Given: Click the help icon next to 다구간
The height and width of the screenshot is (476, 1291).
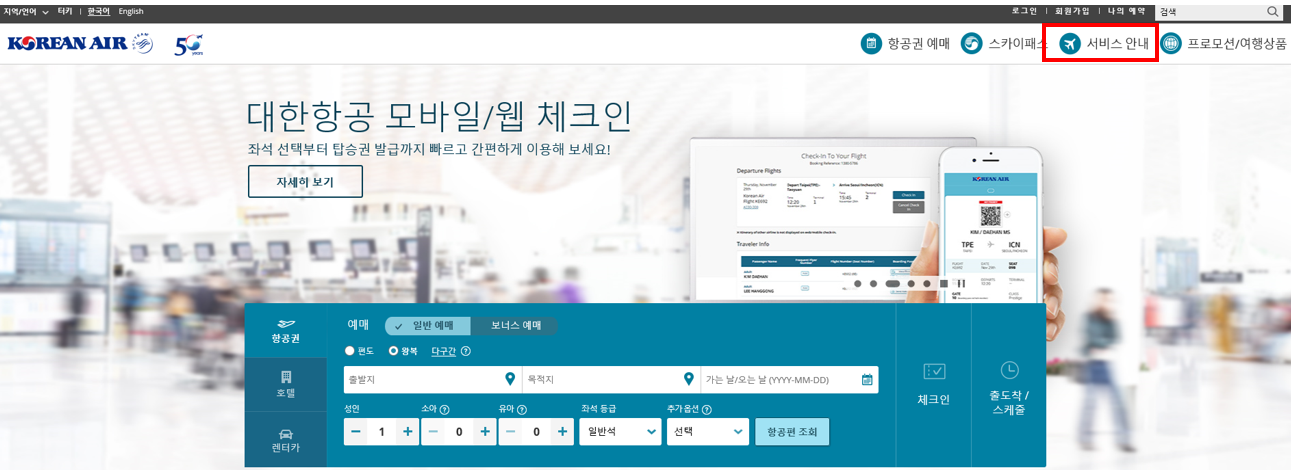Looking at the screenshot, I should tap(466, 351).
